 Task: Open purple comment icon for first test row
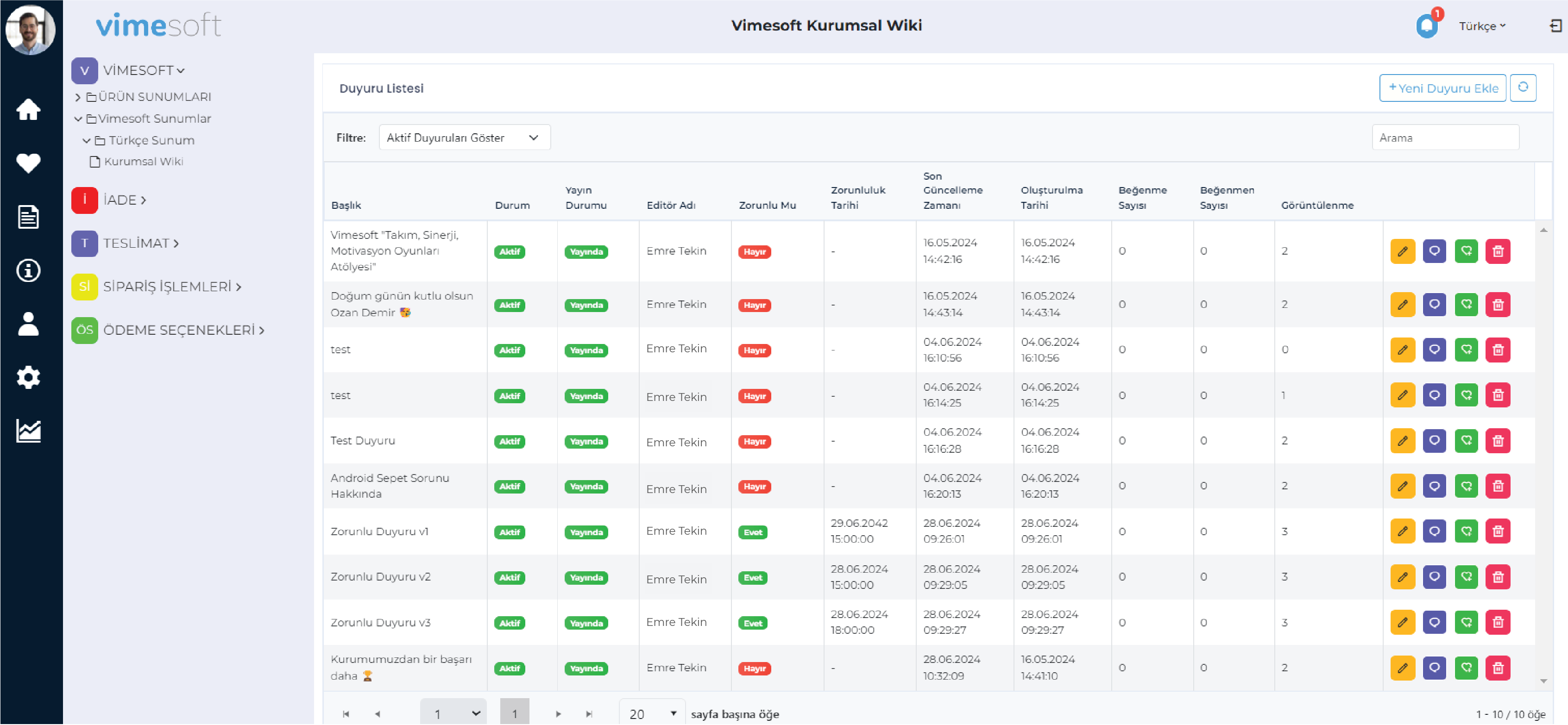pyautogui.click(x=1434, y=350)
